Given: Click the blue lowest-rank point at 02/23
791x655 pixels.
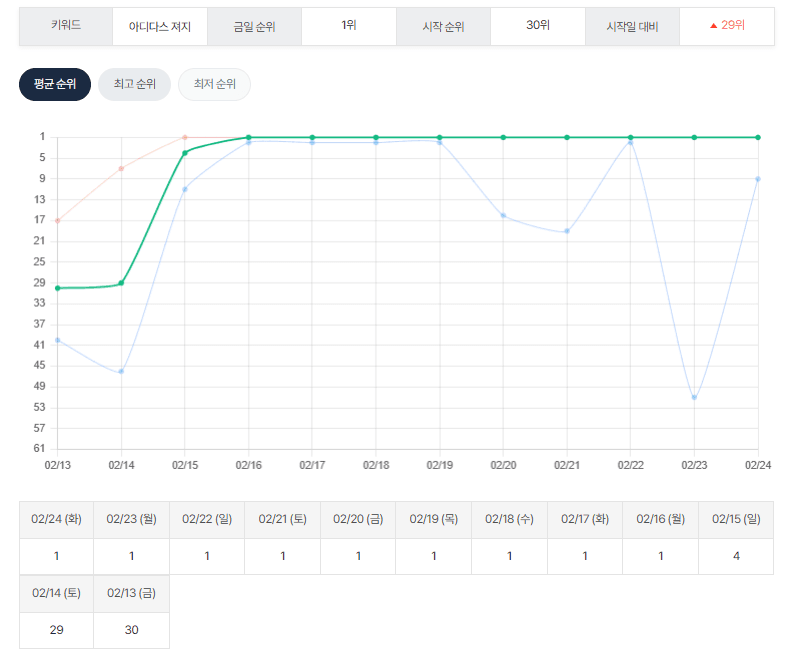Looking at the screenshot, I should point(694,397).
